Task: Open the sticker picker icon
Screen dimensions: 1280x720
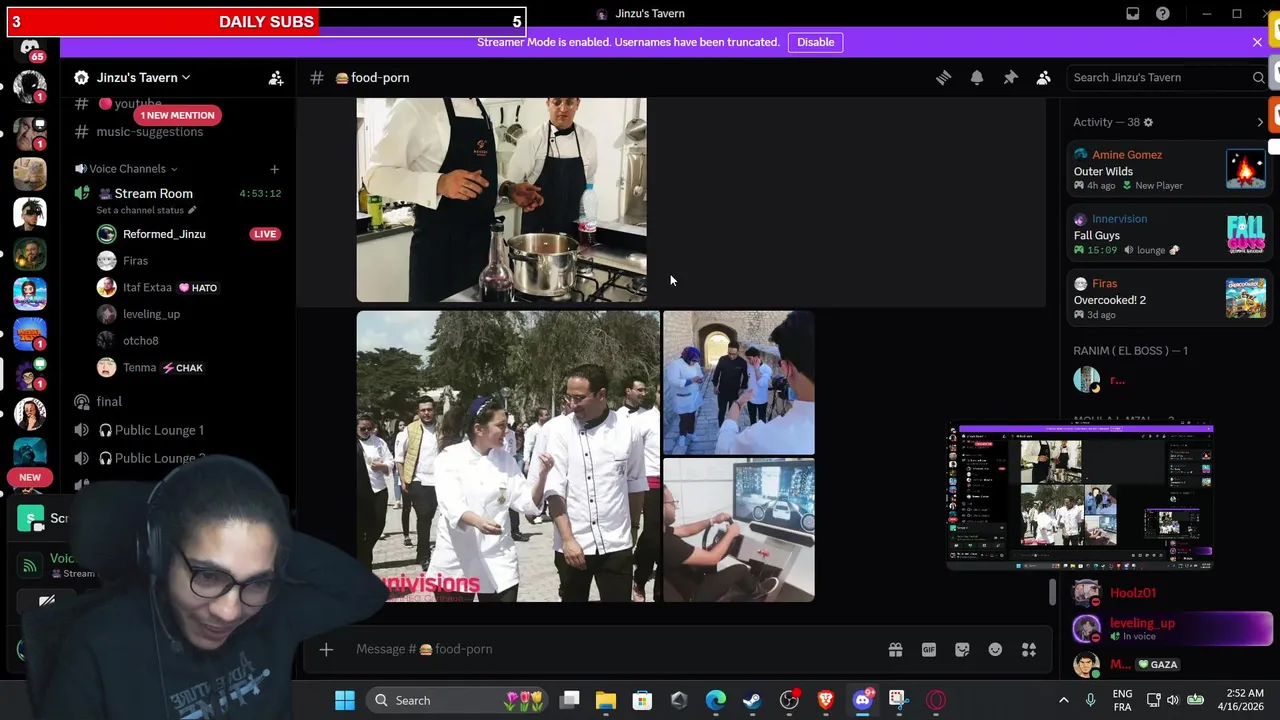Action: click(962, 649)
